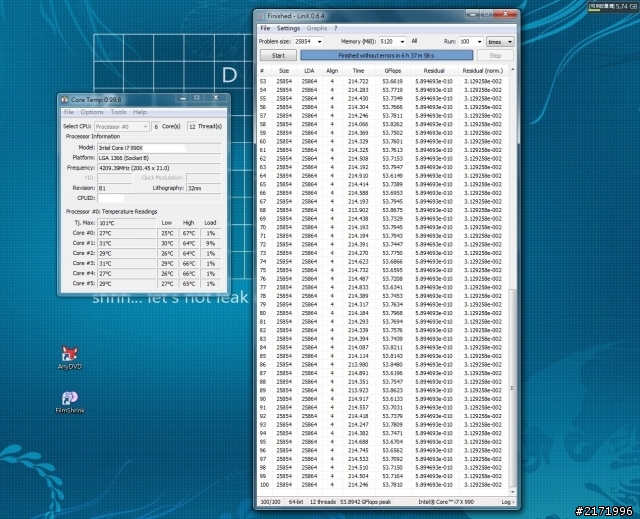
Task: Select LinX result row 68
Action: [x=383, y=210]
